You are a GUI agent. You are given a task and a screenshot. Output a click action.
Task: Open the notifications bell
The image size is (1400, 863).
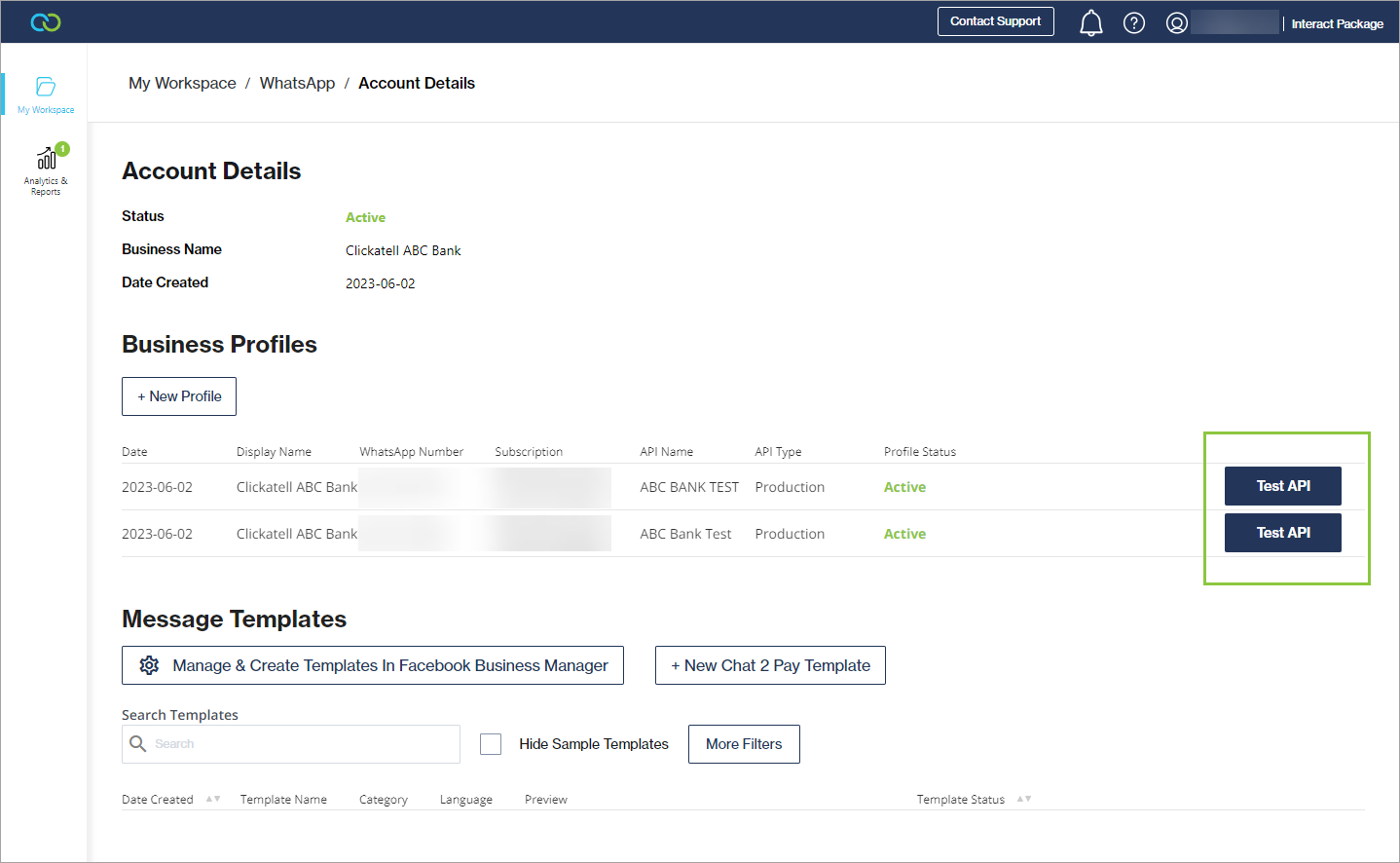click(1090, 22)
